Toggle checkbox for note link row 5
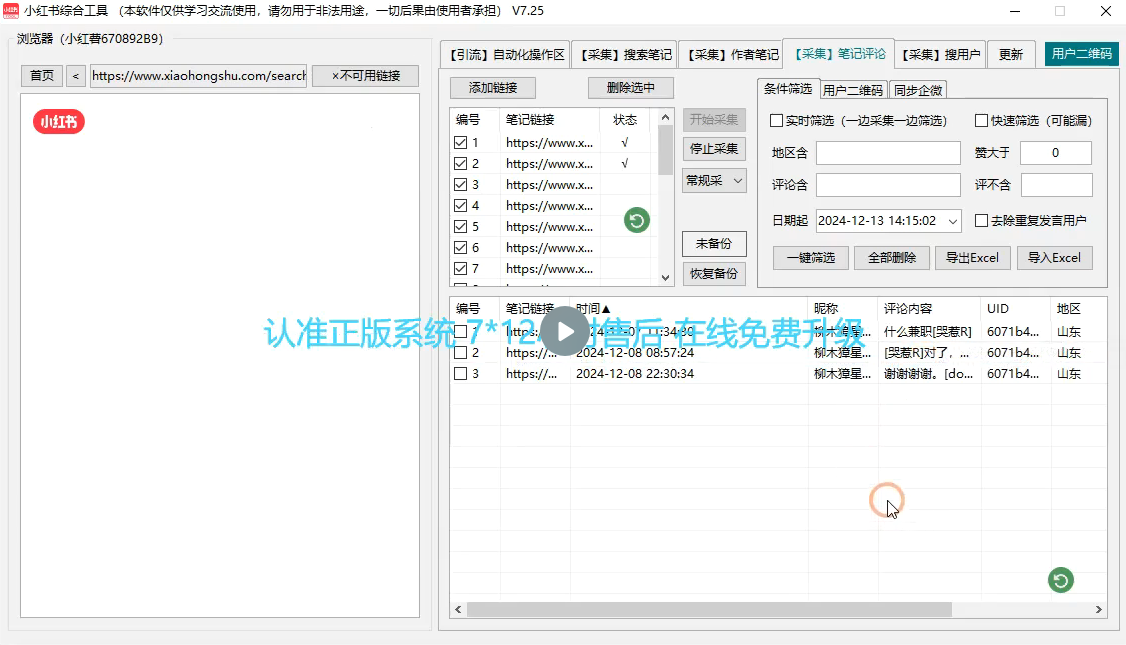This screenshot has width=1126, height=645. coord(461,226)
